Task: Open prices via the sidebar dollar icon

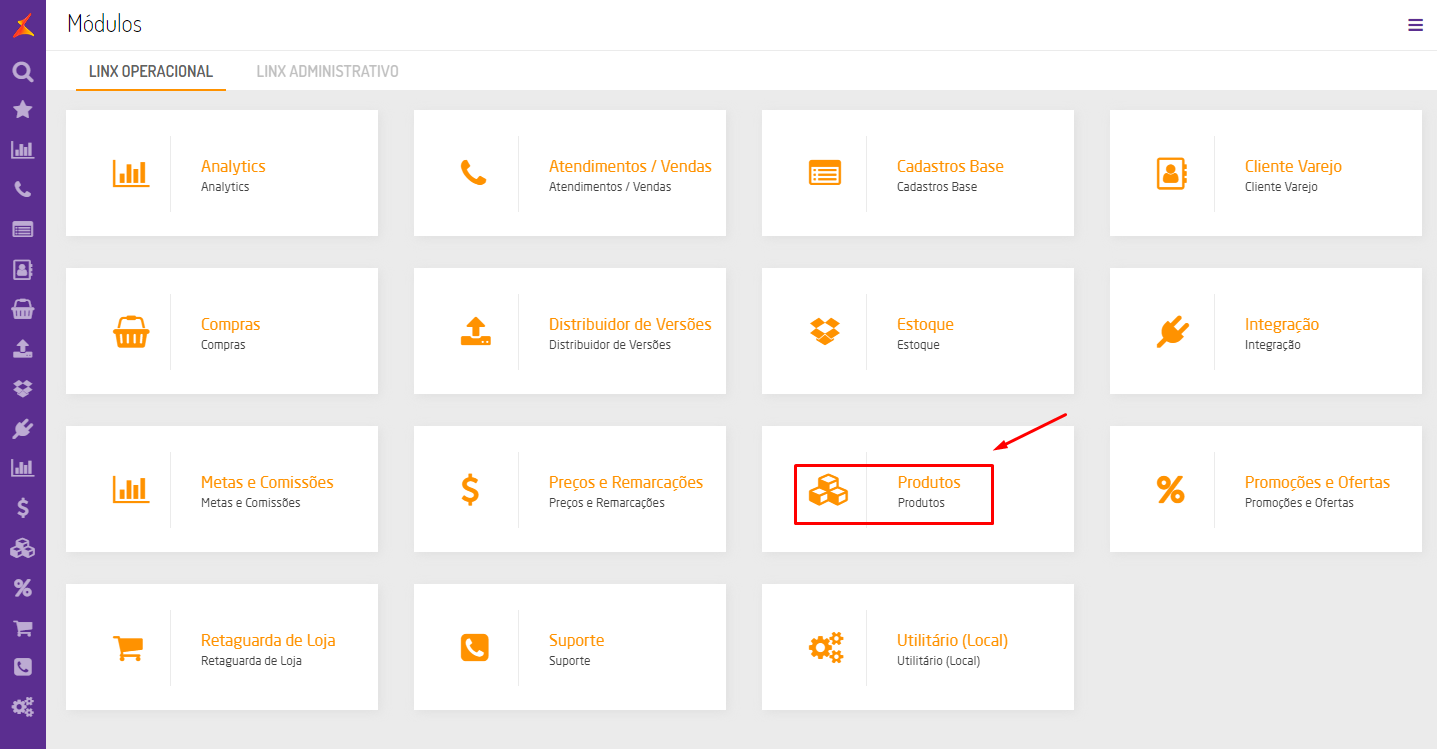Action: 23,507
